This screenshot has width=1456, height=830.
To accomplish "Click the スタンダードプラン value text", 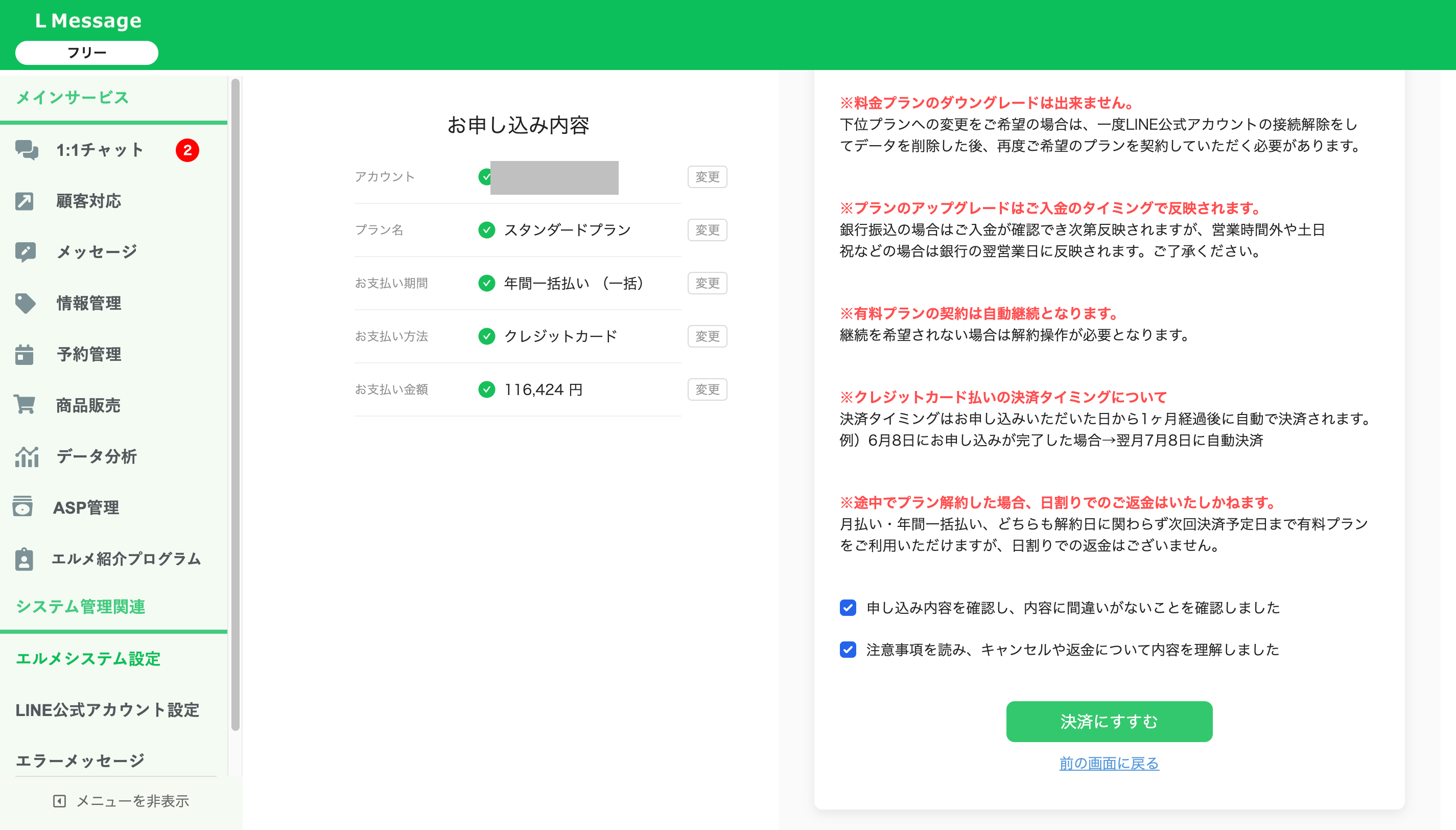I will coord(568,230).
